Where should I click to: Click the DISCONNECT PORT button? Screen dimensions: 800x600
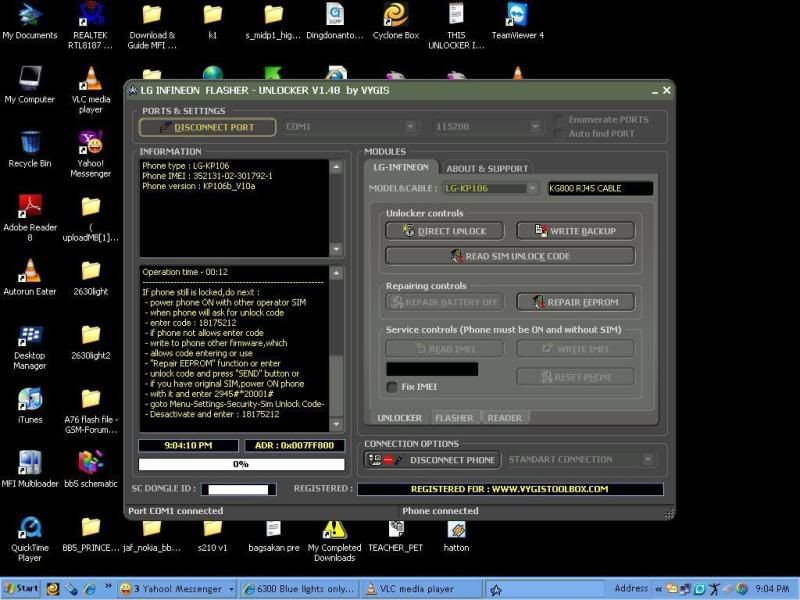click(207, 127)
